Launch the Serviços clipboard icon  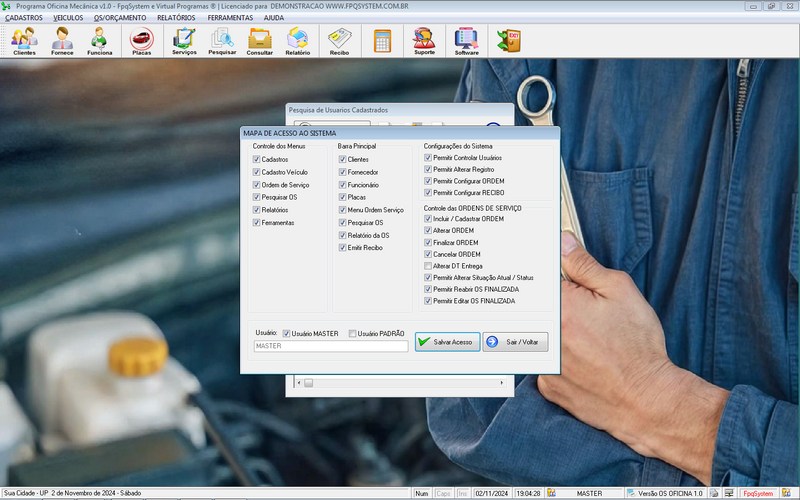click(x=184, y=40)
